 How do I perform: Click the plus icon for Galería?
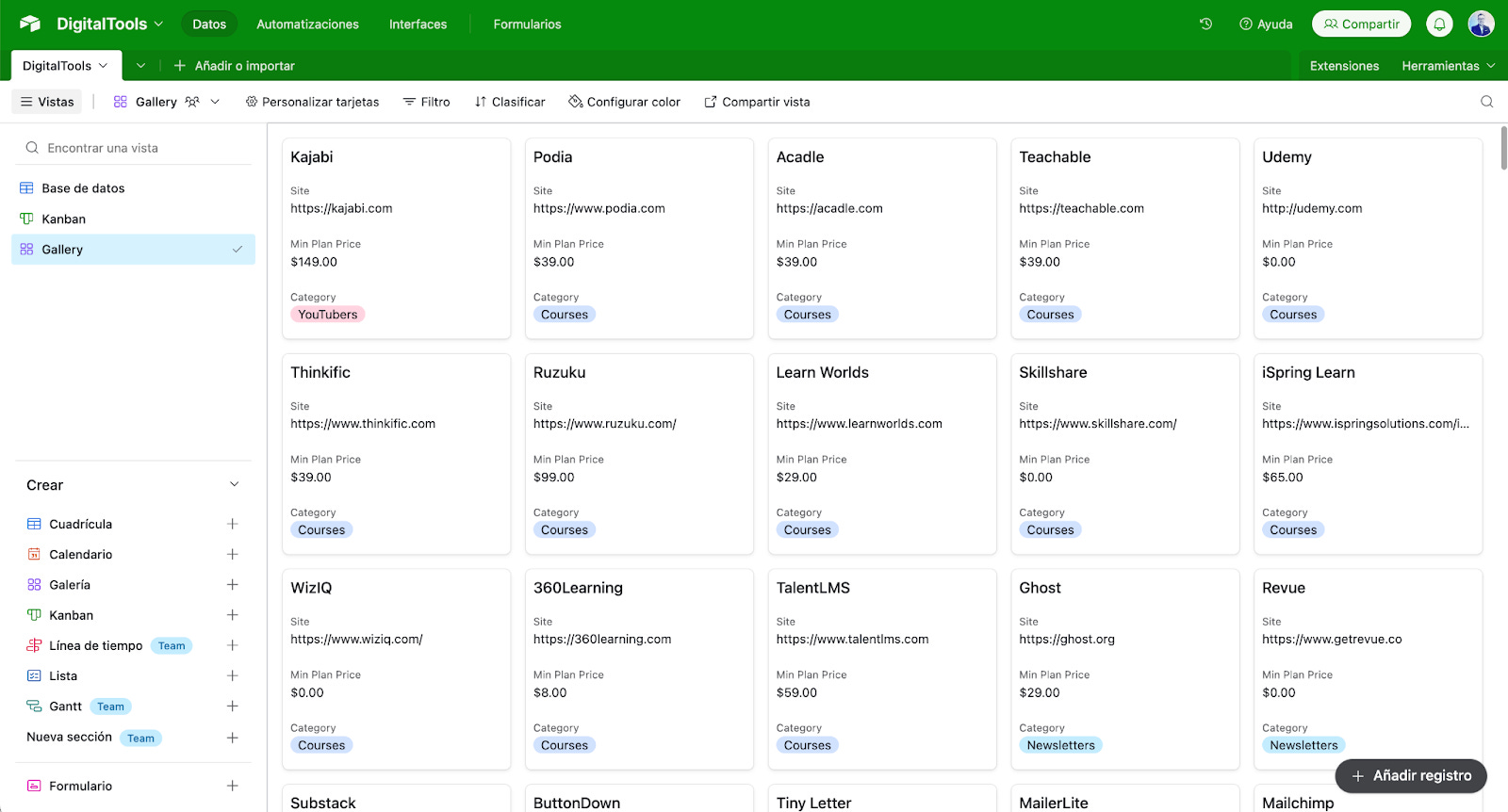pyautogui.click(x=232, y=585)
